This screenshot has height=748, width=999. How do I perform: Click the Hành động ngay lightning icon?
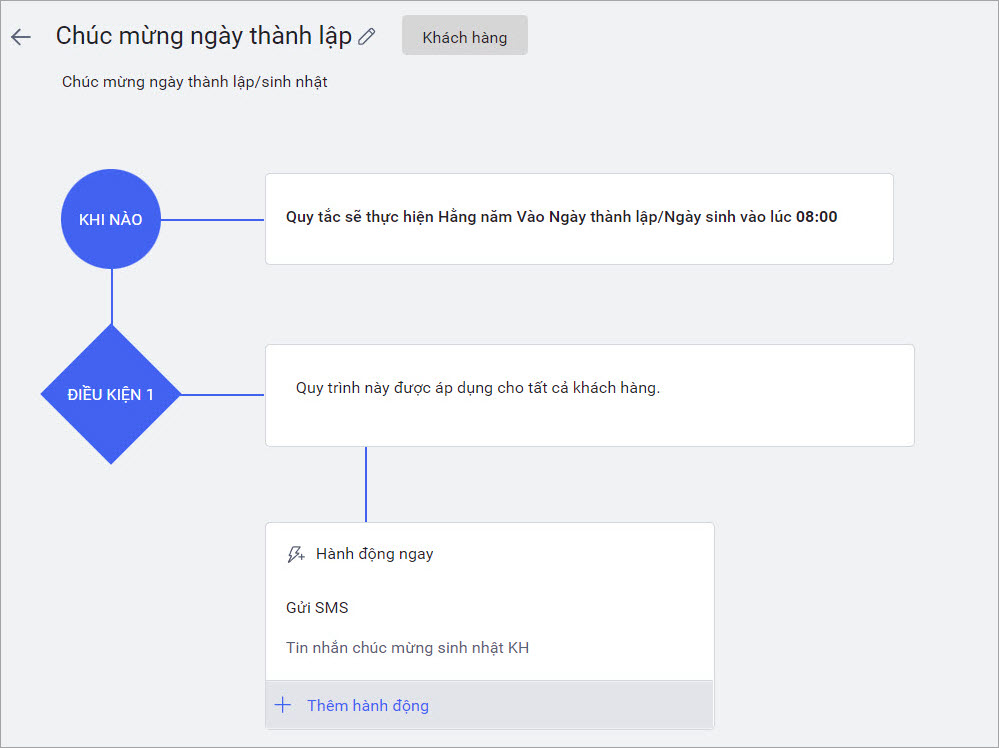click(x=296, y=554)
